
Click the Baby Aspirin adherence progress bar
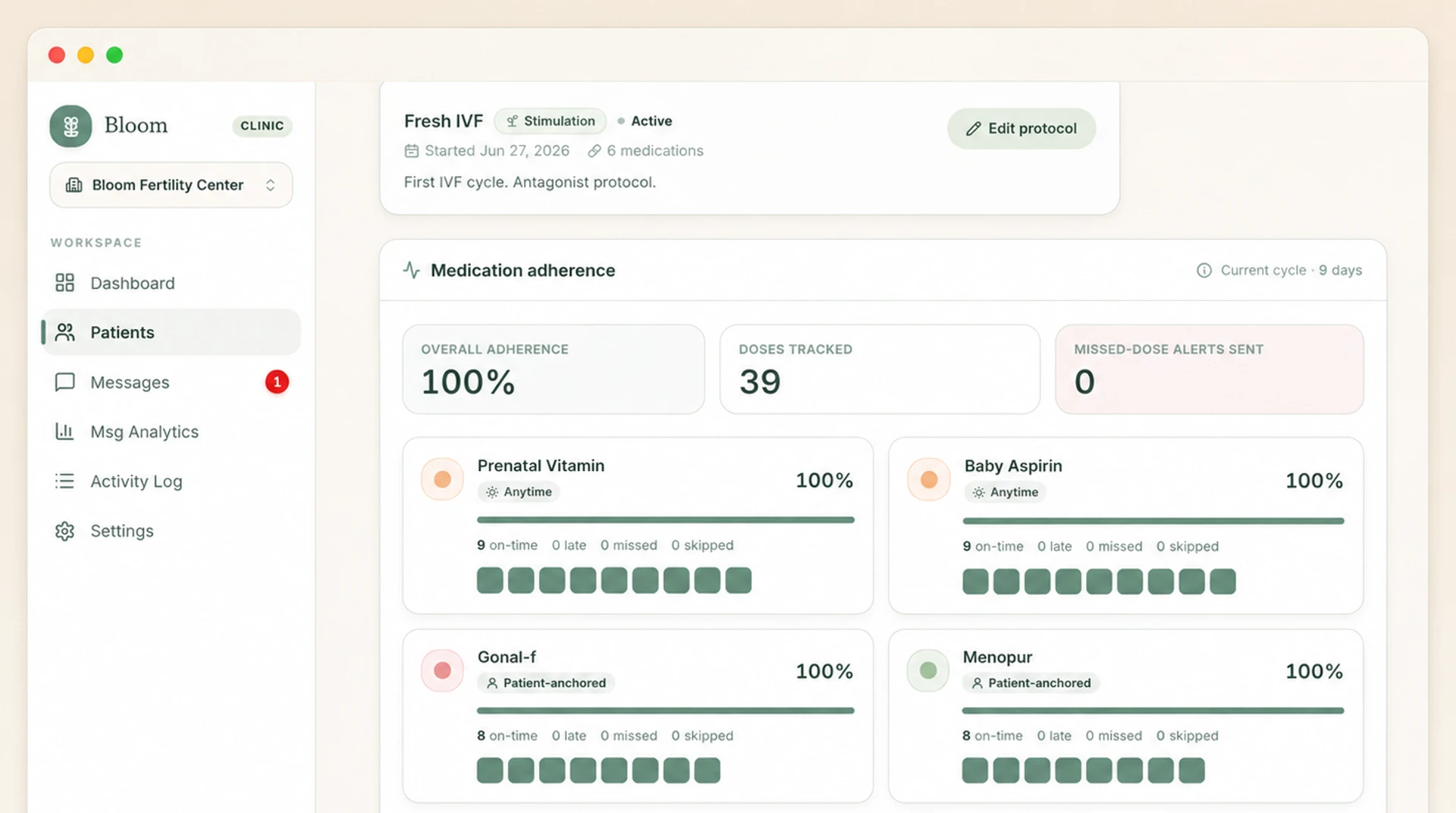click(x=1153, y=521)
